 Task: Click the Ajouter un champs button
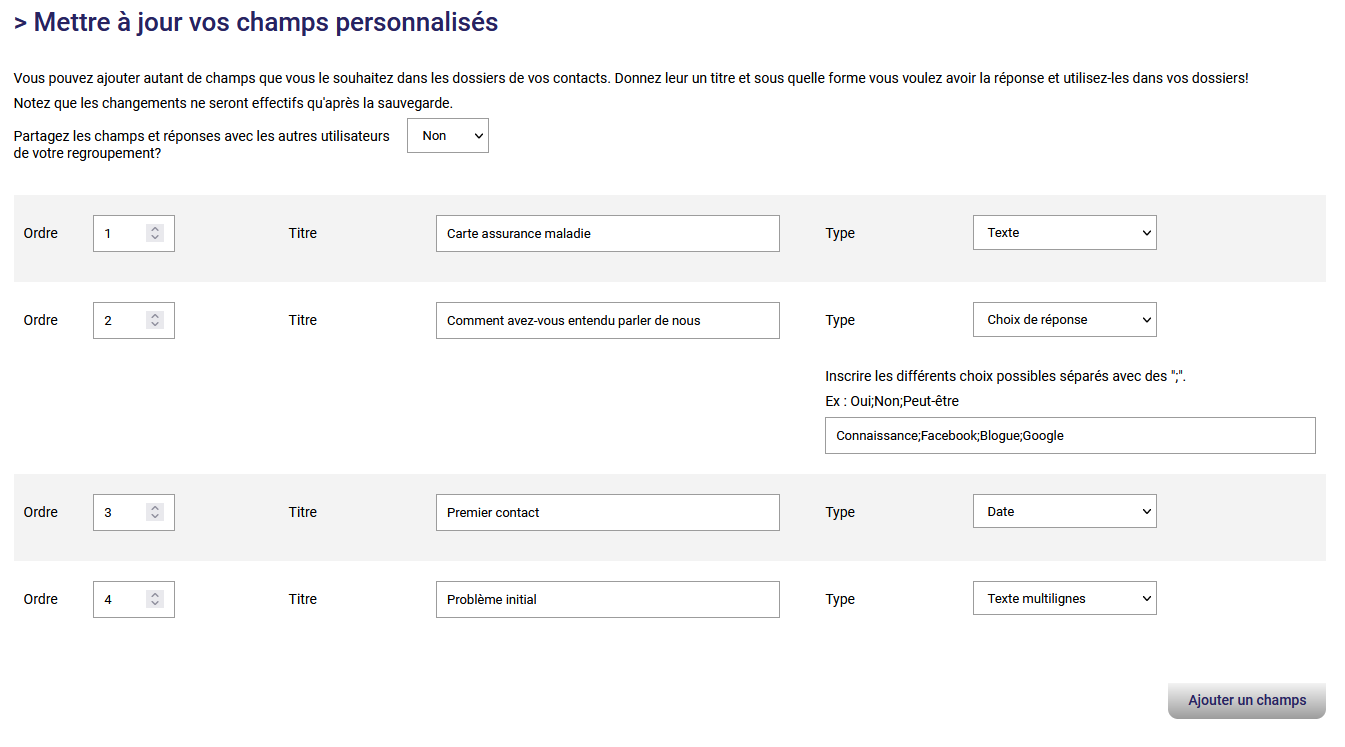tap(1246, 701)
